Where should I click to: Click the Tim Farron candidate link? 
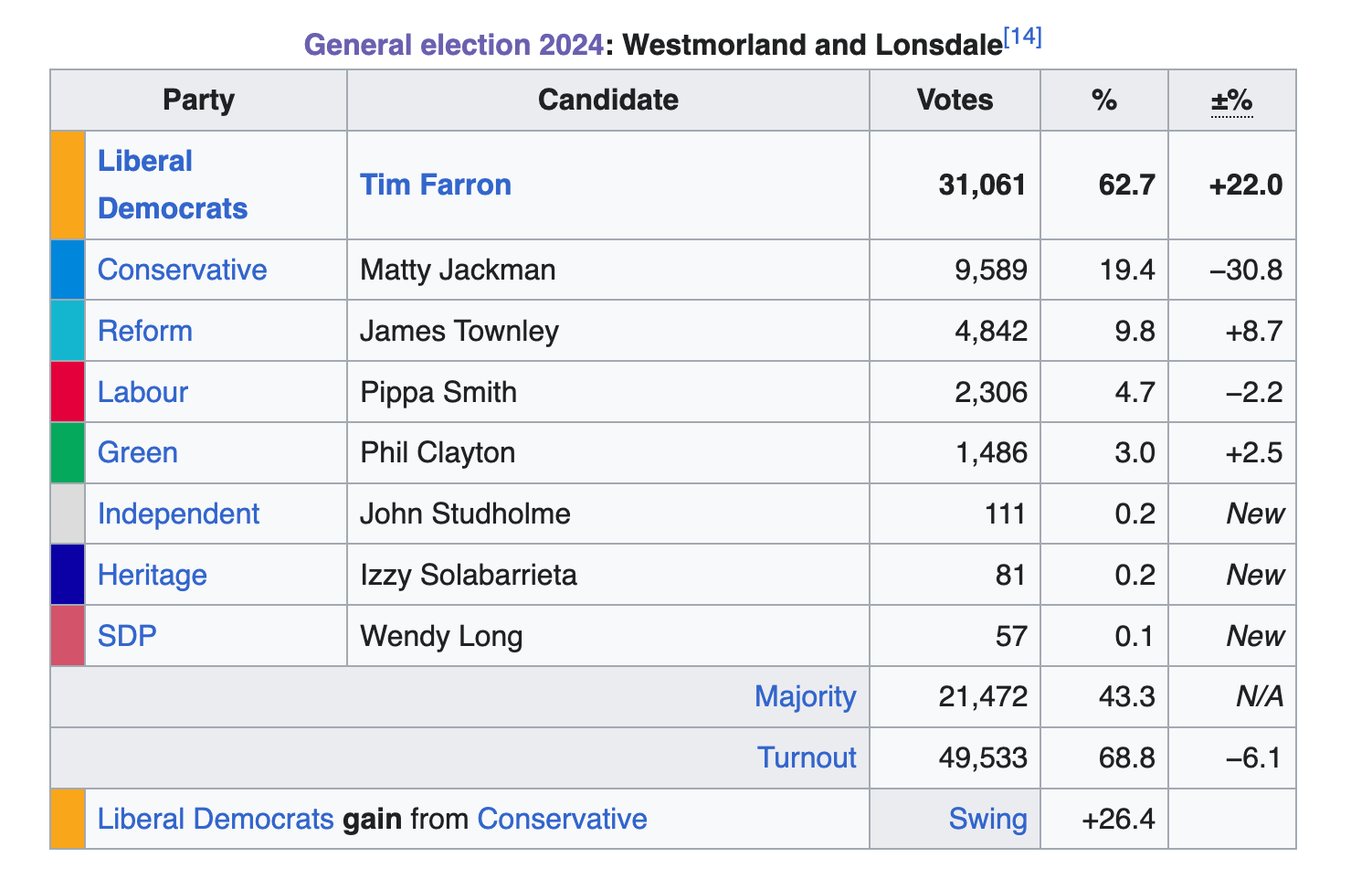click(x=436, y=185)
